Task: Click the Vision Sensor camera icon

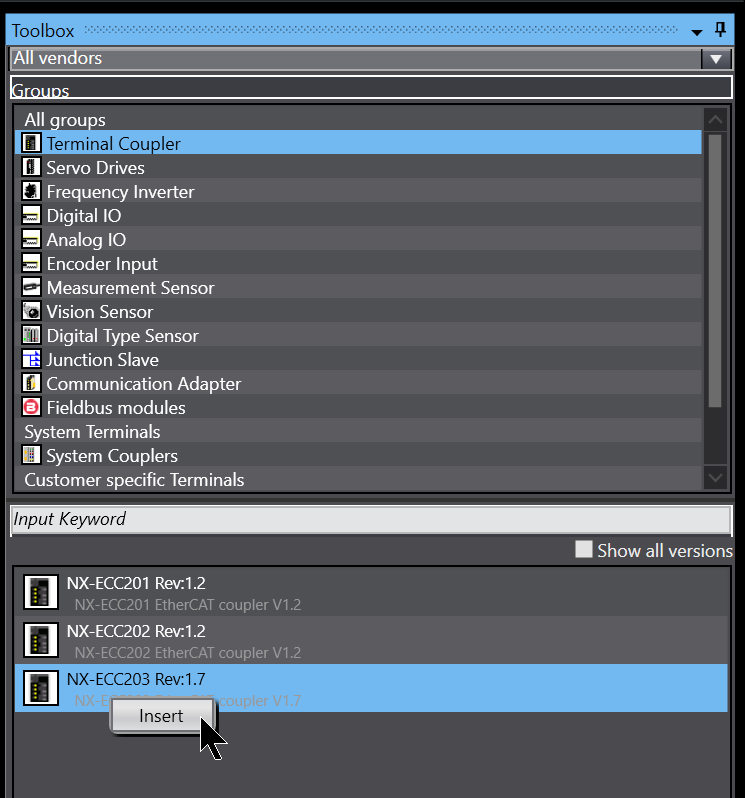Action: [x=31, y=311]
